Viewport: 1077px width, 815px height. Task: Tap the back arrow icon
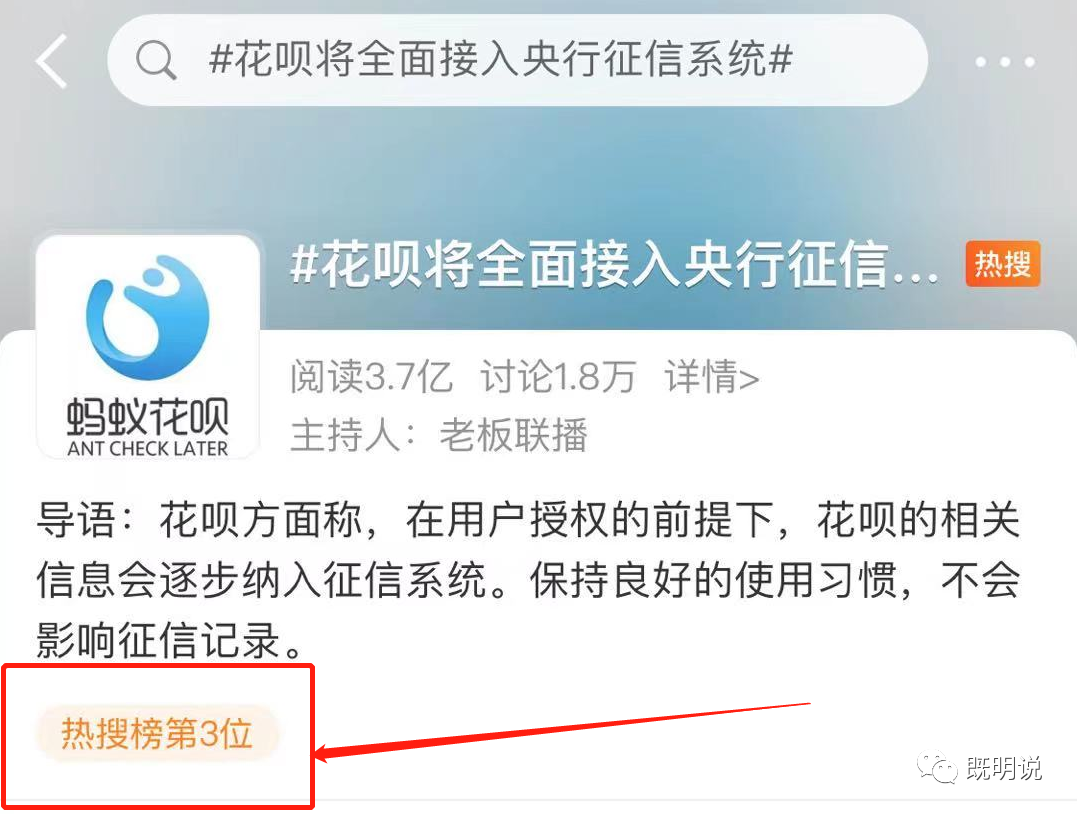52,61
